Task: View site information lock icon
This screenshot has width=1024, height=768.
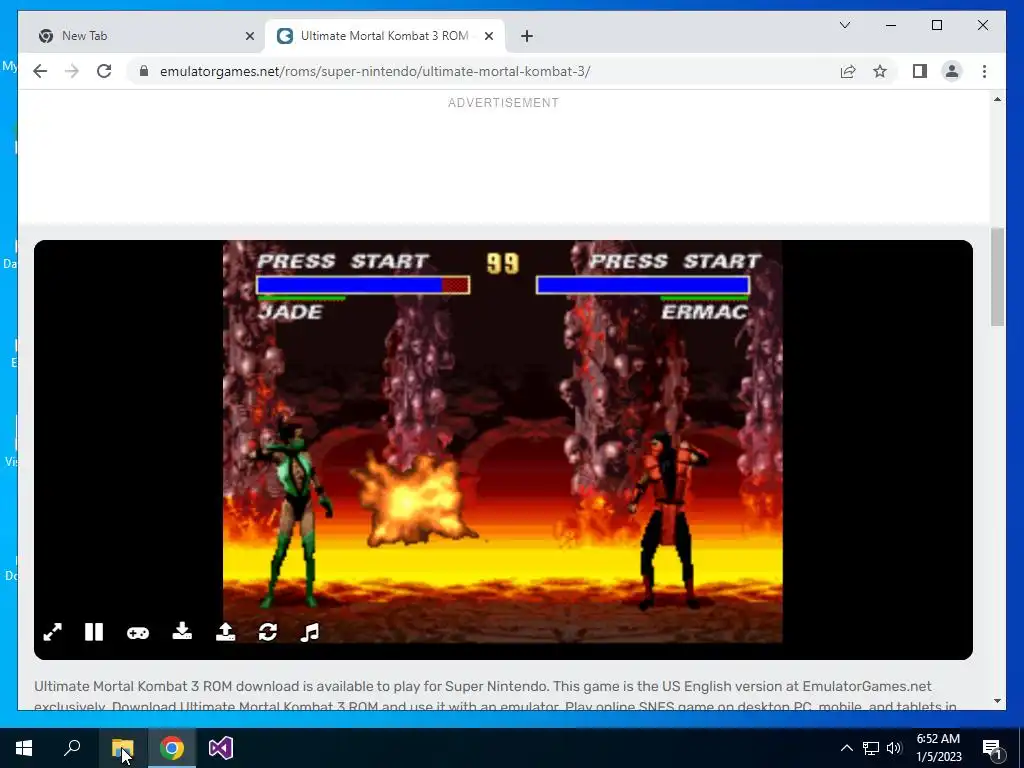Action: click(x=144, y=71)
